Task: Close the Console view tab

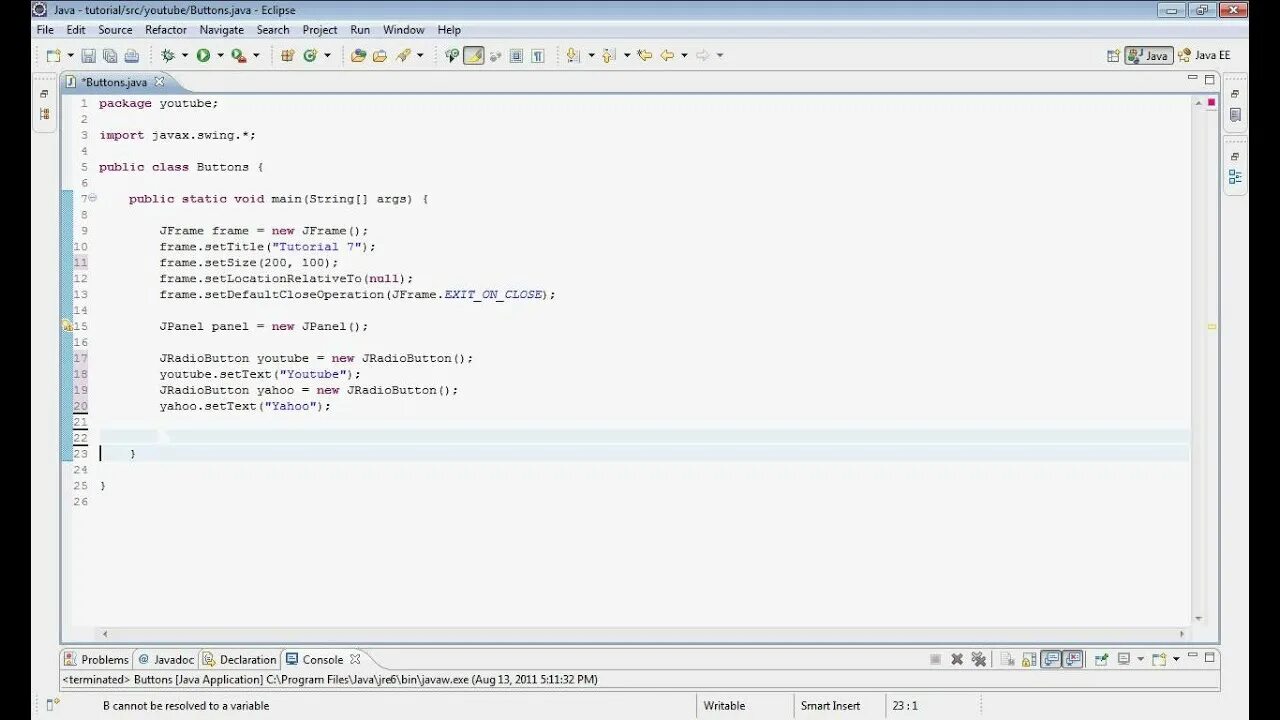Action: coord(355,659)
